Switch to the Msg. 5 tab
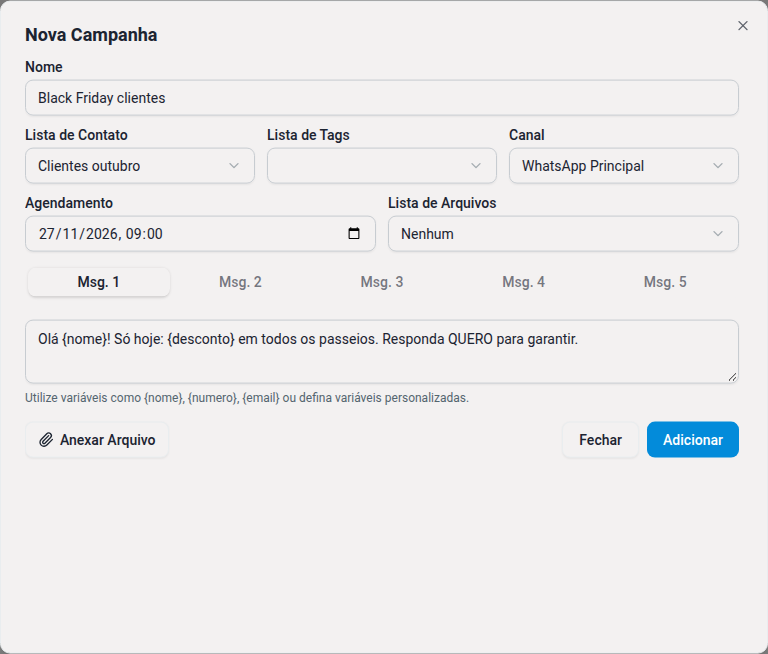The height and width of the screenshot is (654, 768). pyautogui.click(x=665, y=282)
